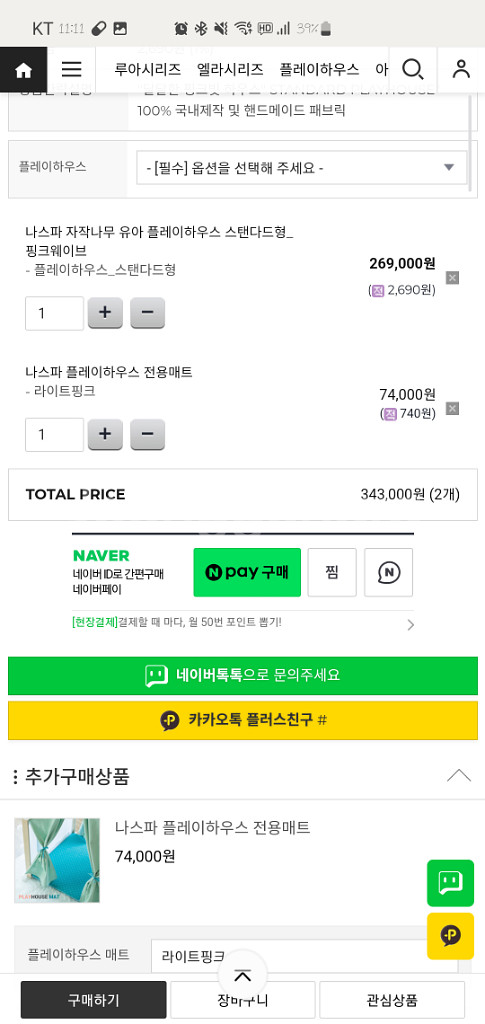This screenshot has width=485, height=1024.
Task: Open the 플레이하우스 required option dropdown
Action: (302, 168)
